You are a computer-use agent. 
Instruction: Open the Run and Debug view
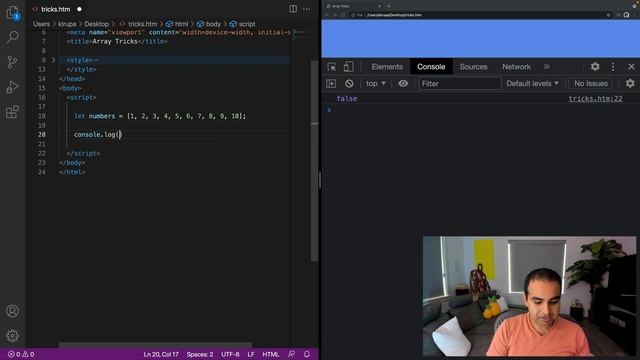[13, 87]
